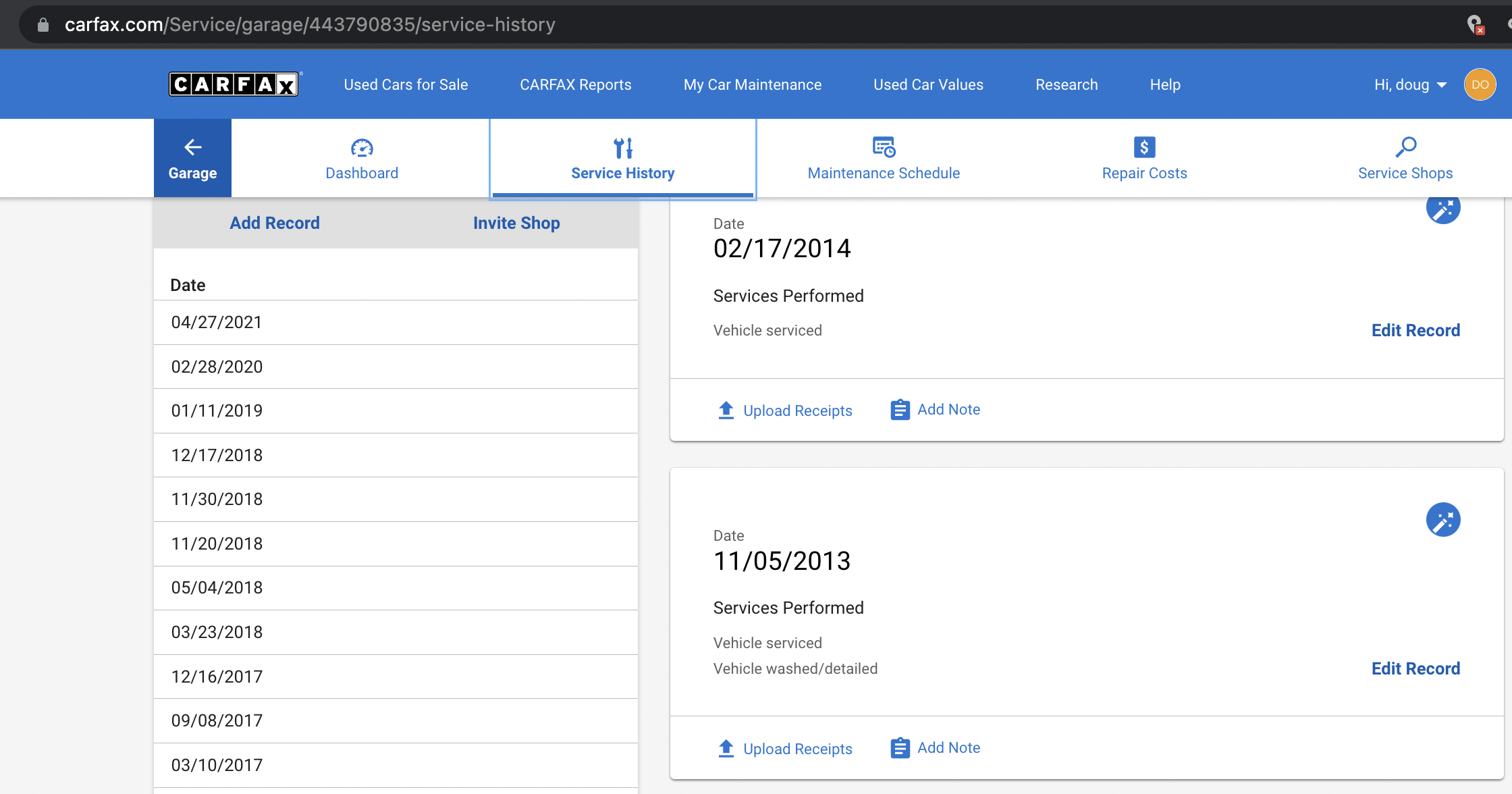This screenshot has width=1512, height=794.
Task: Open Help menu
Action: [x=1165, y=84]
